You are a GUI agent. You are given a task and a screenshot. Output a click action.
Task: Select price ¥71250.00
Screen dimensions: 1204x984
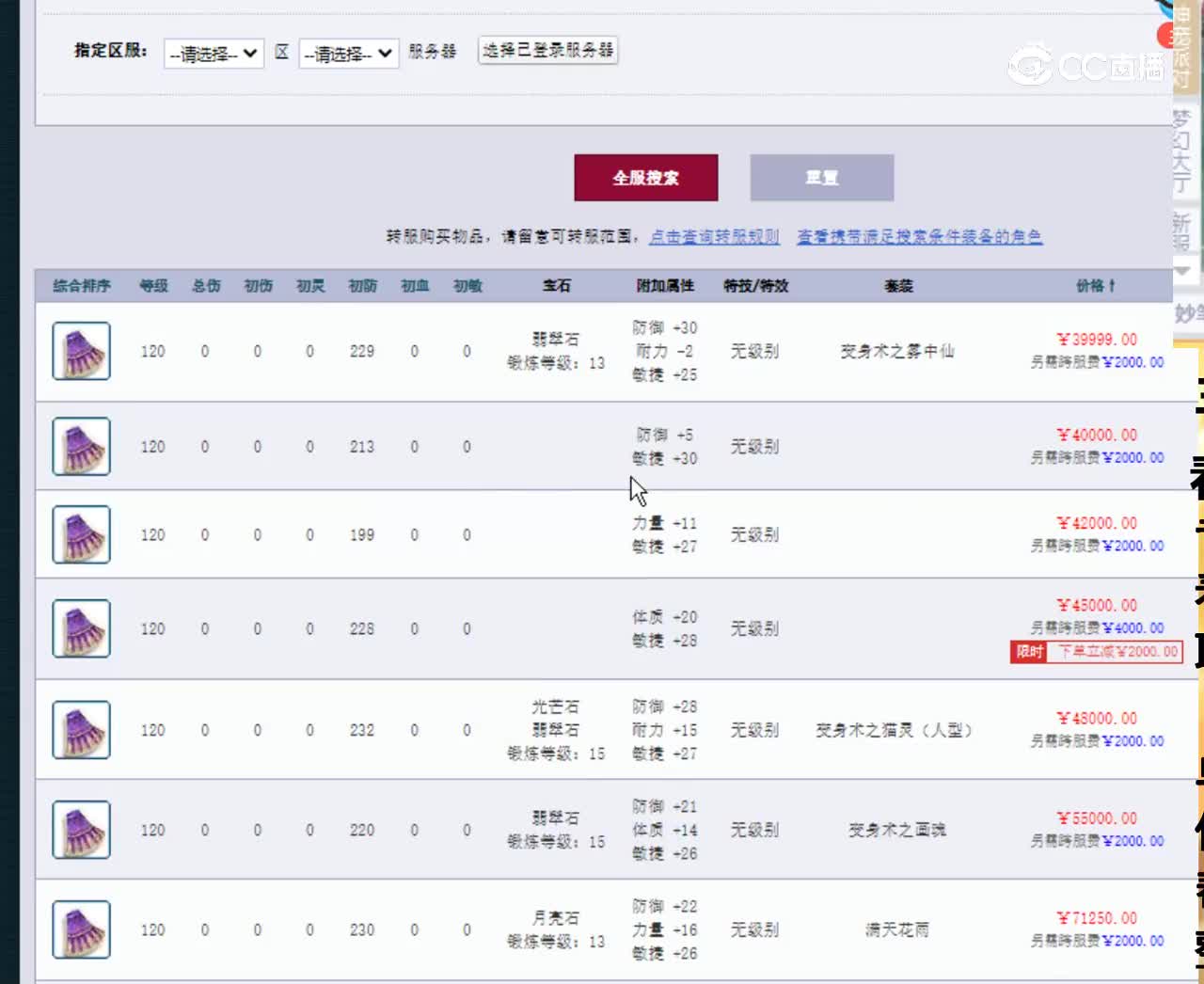point(1097,918)
